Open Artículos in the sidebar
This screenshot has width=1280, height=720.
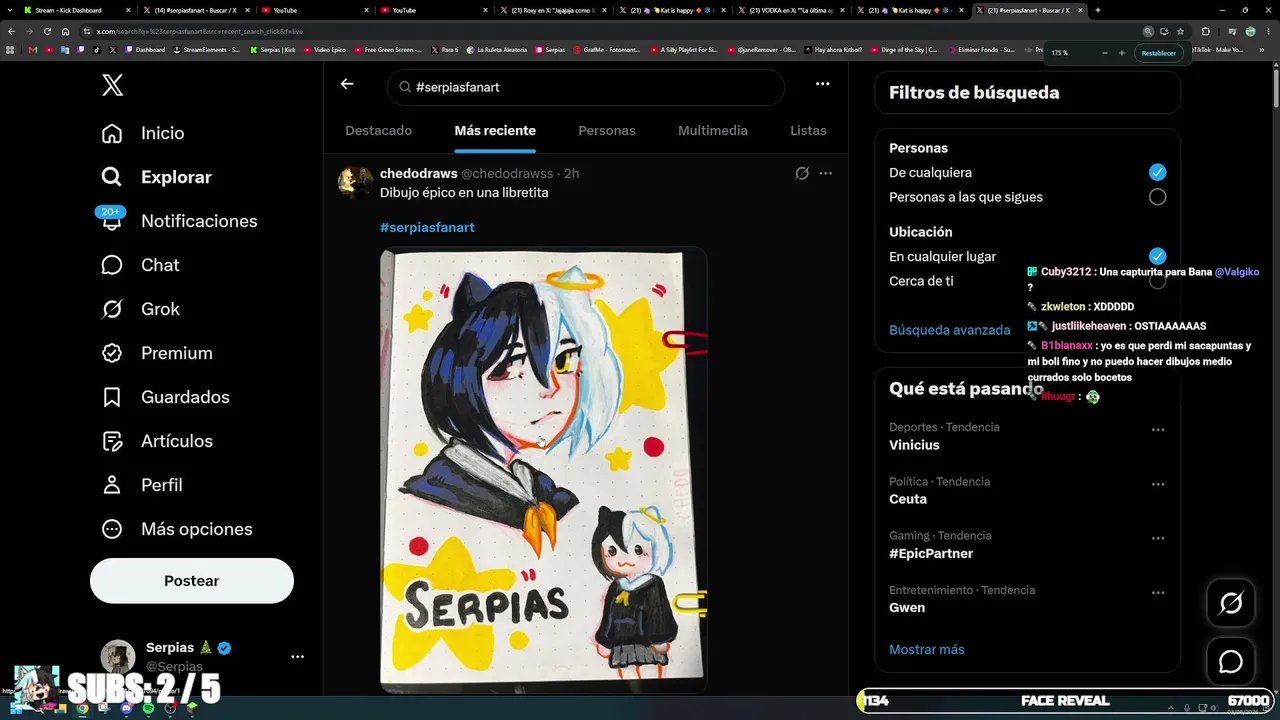156,441
